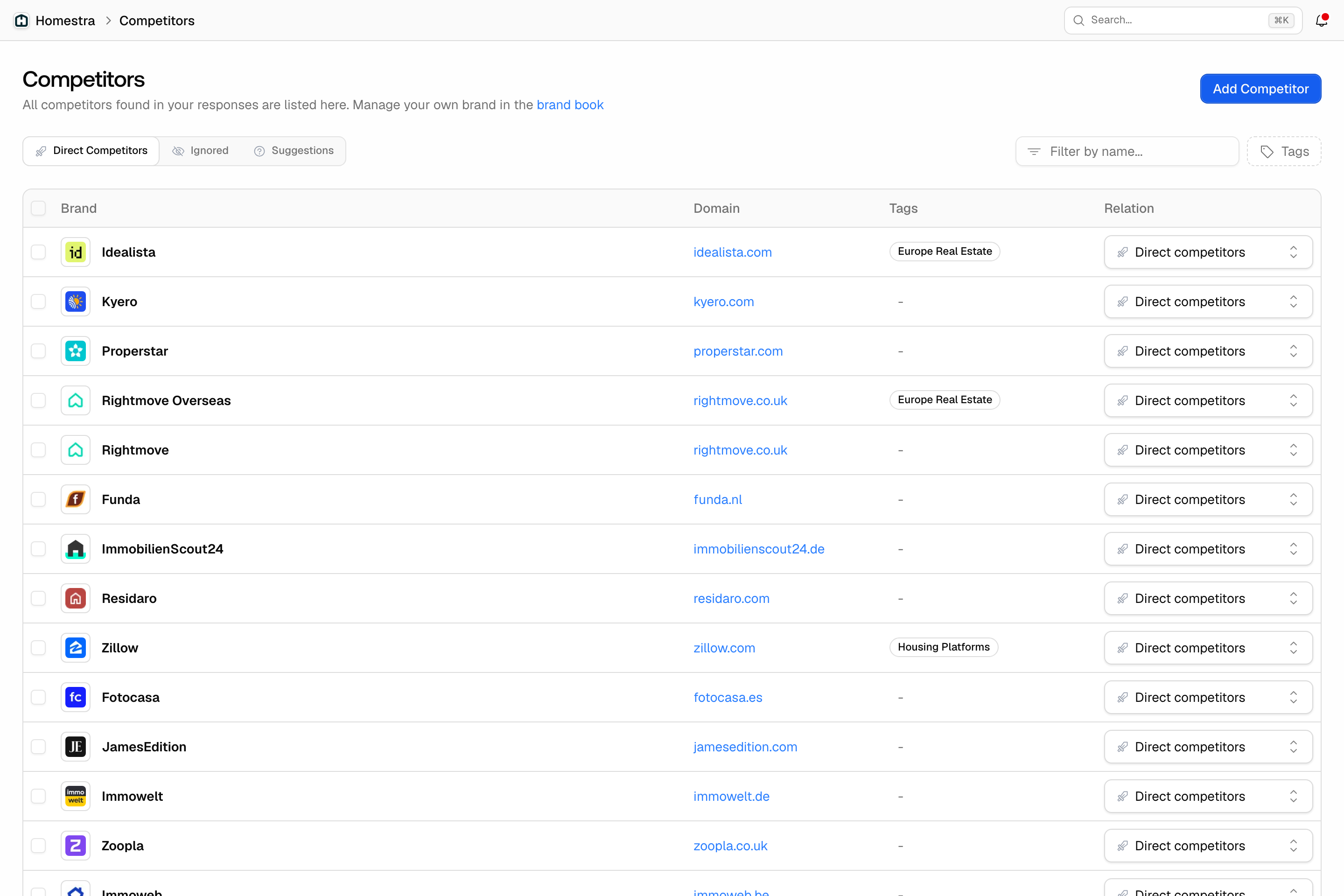Expand Relation dropdown for Fotocasa
This screenshot has width=1344, height=896.
pos(1208,697)
